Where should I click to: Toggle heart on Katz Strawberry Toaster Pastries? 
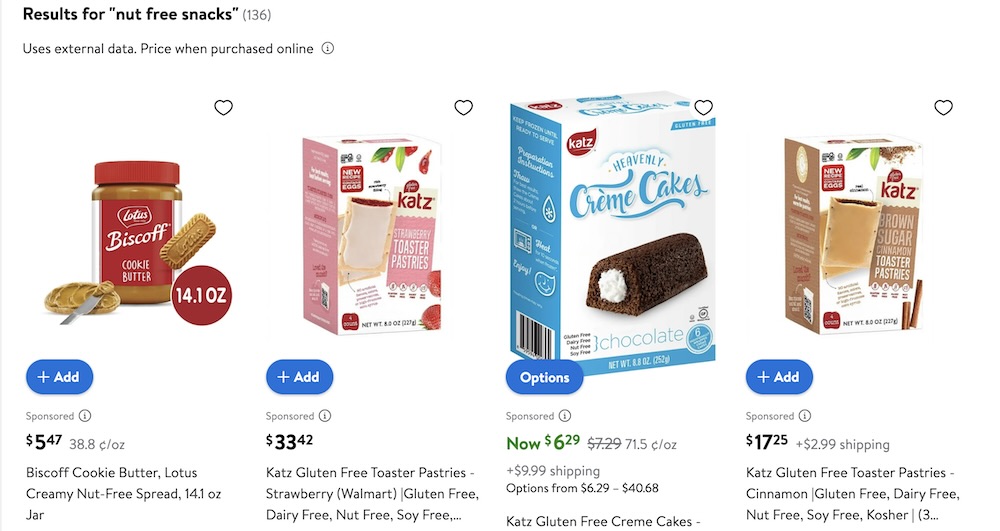pyautogui.click(x=463, y=108)
